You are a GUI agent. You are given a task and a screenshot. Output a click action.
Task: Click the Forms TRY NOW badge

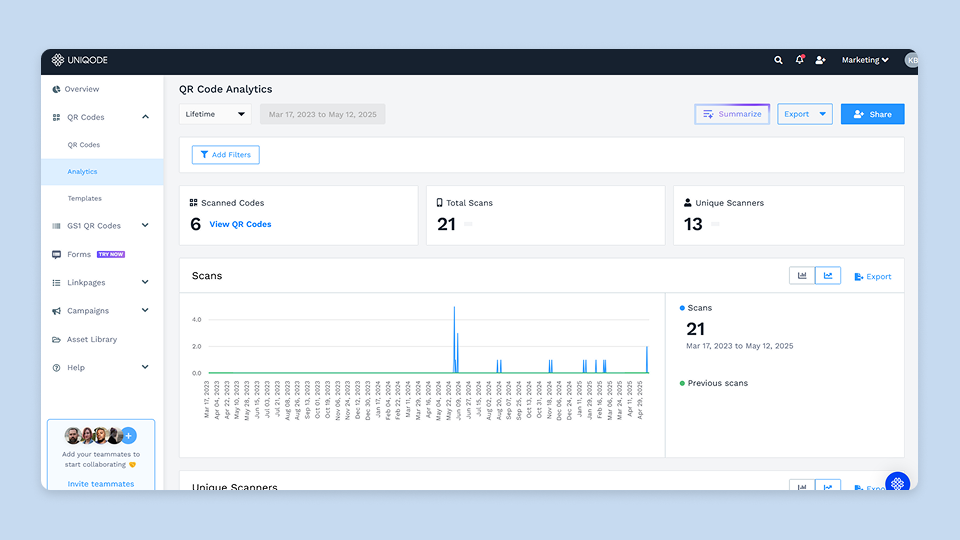pos(111,254)
